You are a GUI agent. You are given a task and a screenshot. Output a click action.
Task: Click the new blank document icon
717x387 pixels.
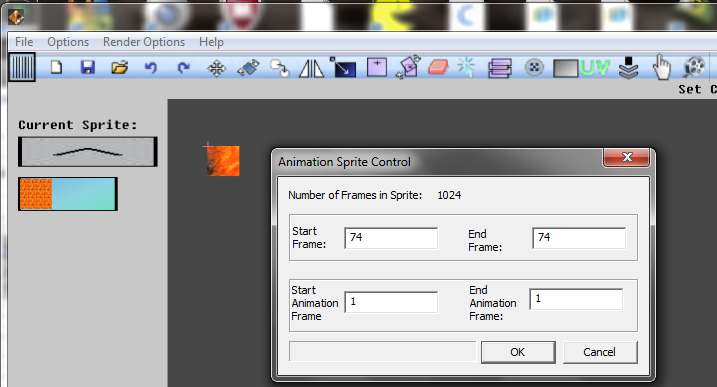click(56, 68)
